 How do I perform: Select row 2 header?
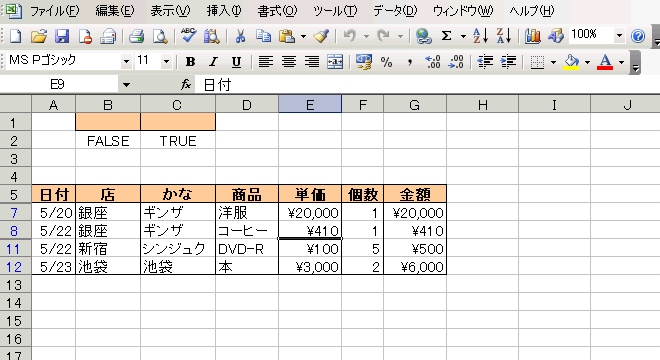pyautogui.click(x=15, y=141)
